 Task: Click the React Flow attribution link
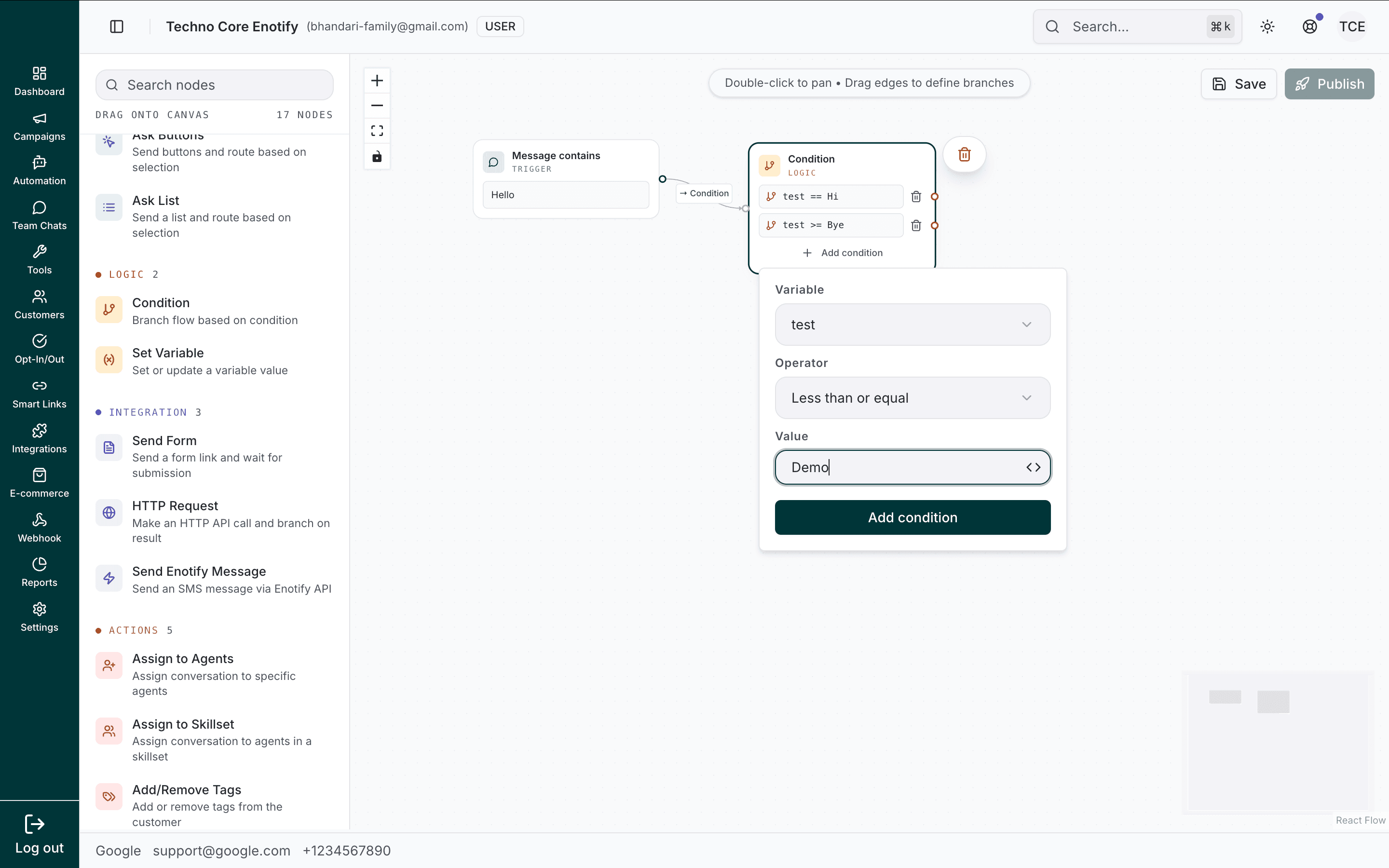click(1360, 820)
